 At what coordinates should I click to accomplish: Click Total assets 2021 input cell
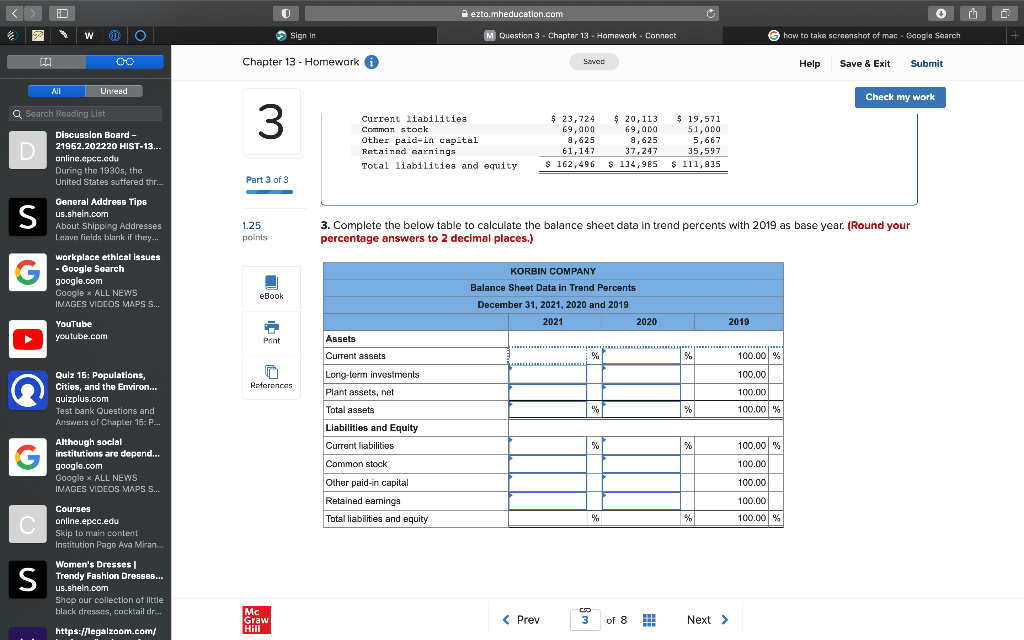[547, 409]
